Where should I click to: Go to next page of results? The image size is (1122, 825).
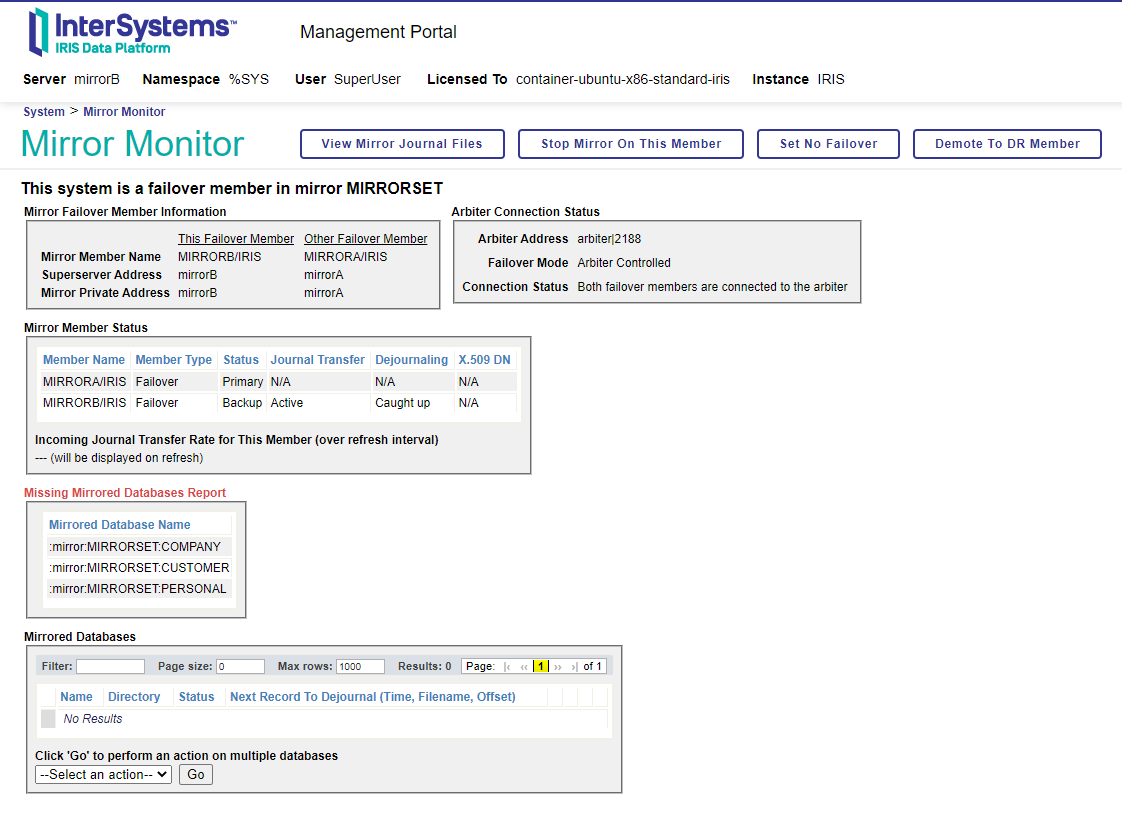[x=558, y=666]
